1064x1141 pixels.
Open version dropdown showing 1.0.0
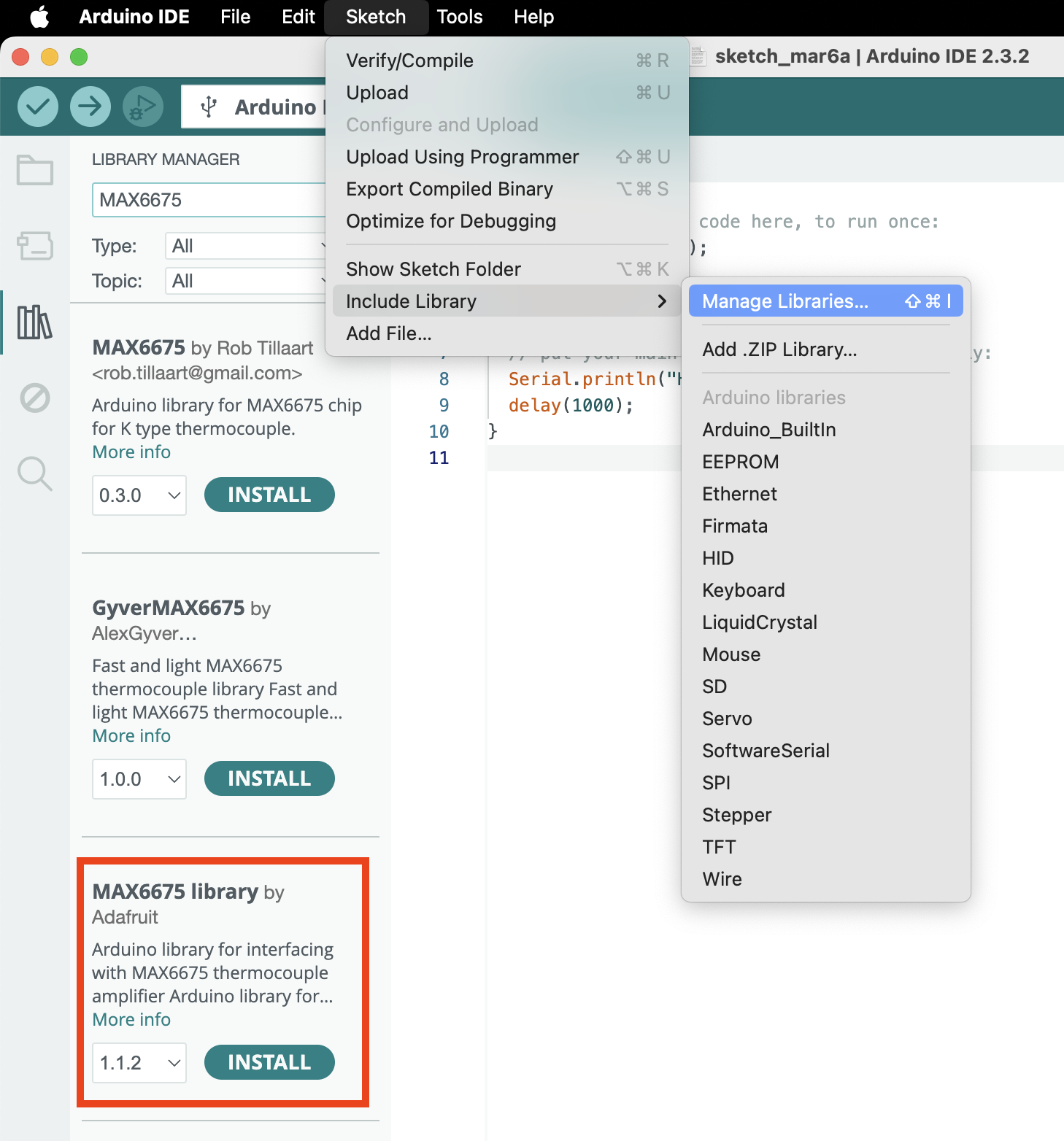pos(139,779)
